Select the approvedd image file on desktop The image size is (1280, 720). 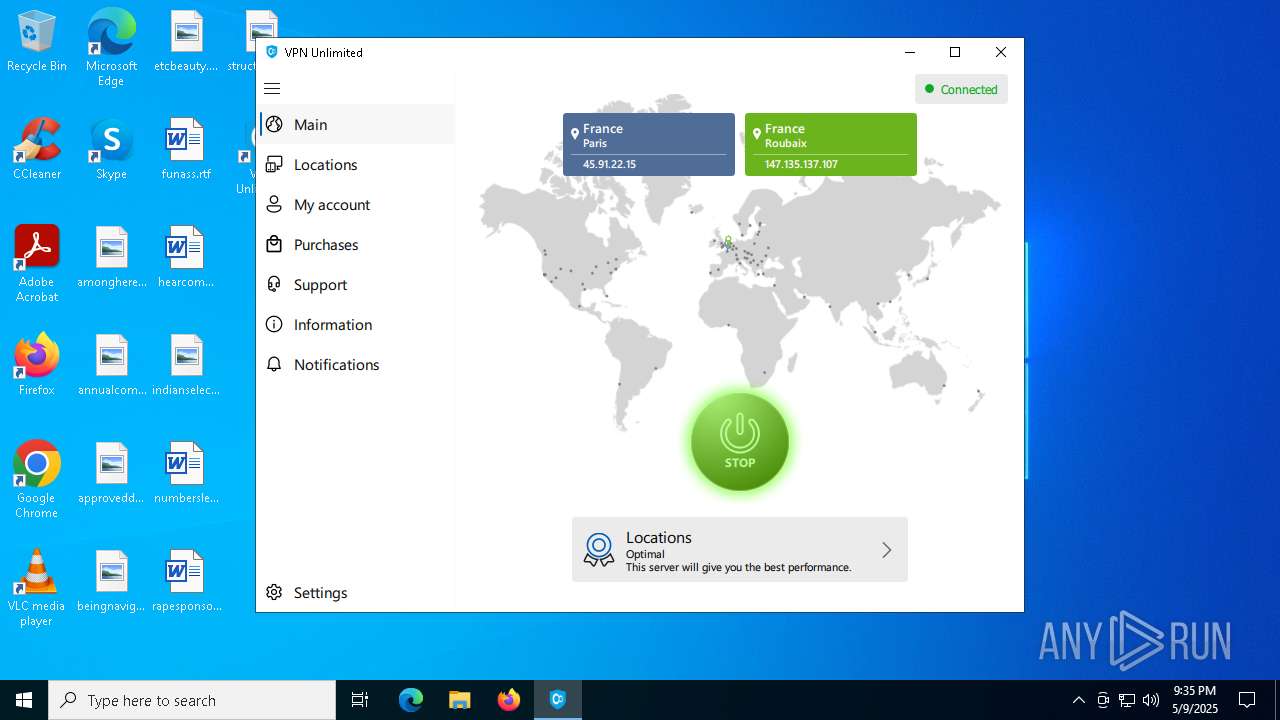pyautogui.click(x=111, y=473)
